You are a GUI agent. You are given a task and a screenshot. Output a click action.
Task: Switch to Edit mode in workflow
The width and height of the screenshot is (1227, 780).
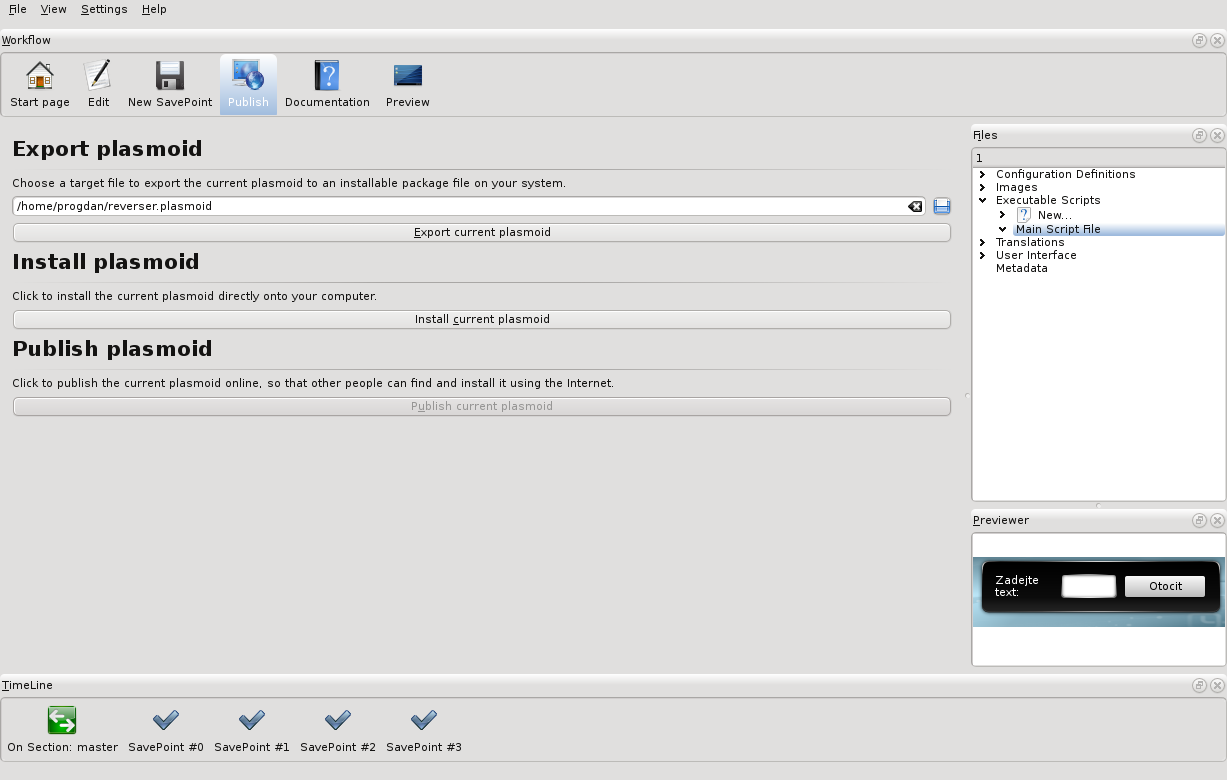(98, 85)
